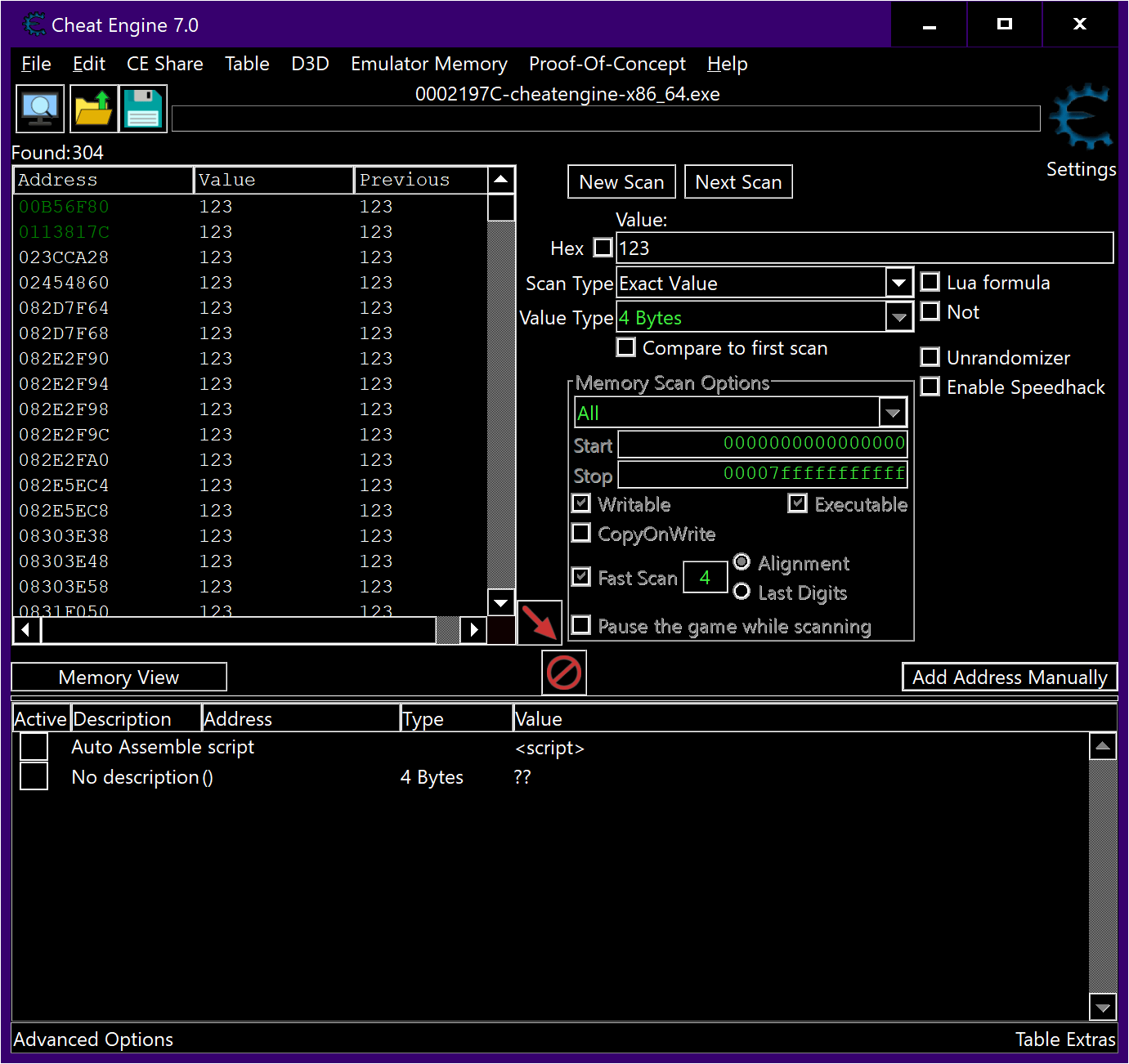This screenshot has height=1064, width=1129.
Task: Click the Stop address field
Action: [763, 474]
